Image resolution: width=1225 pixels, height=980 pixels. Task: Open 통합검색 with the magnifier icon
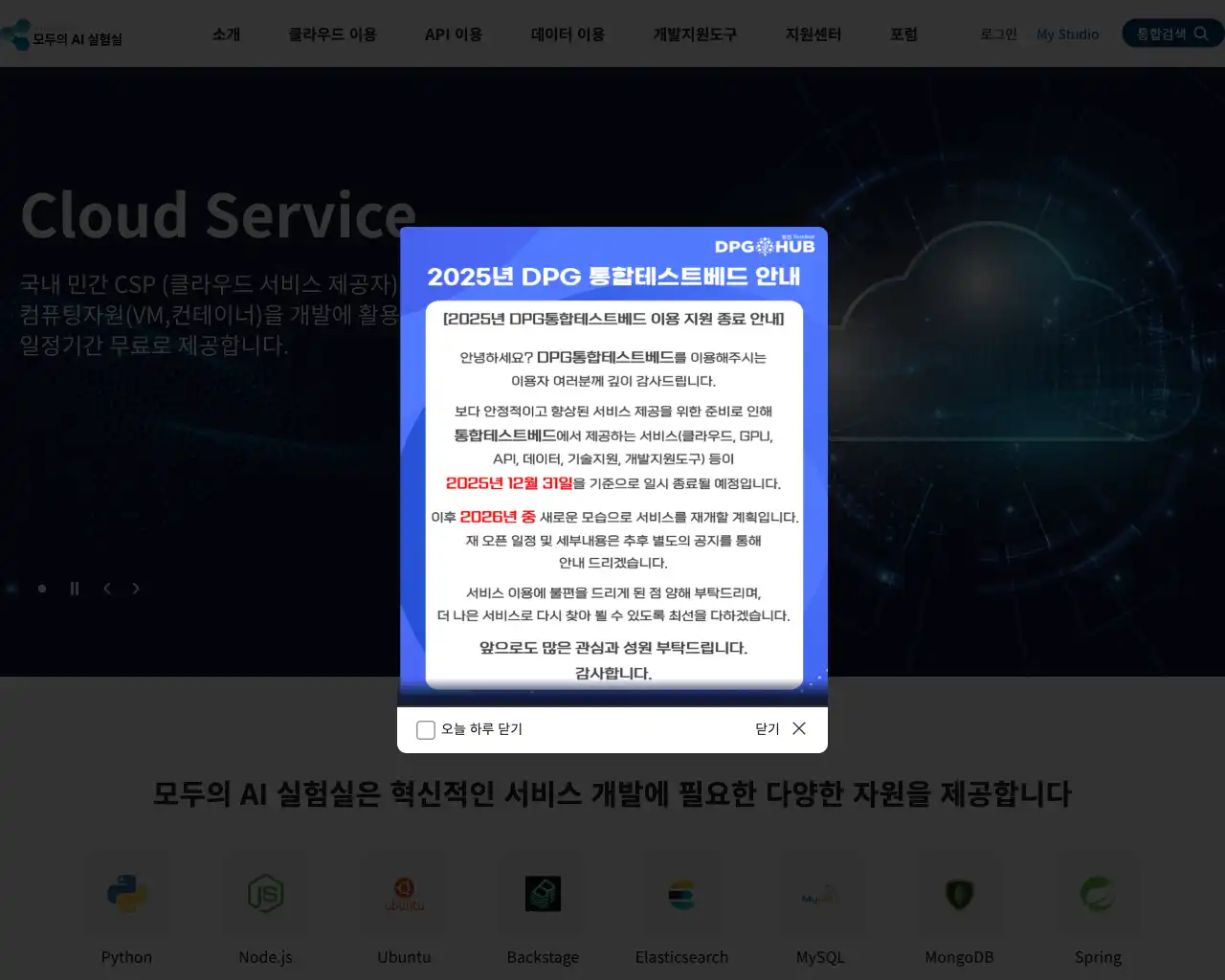pos(1171,33)
